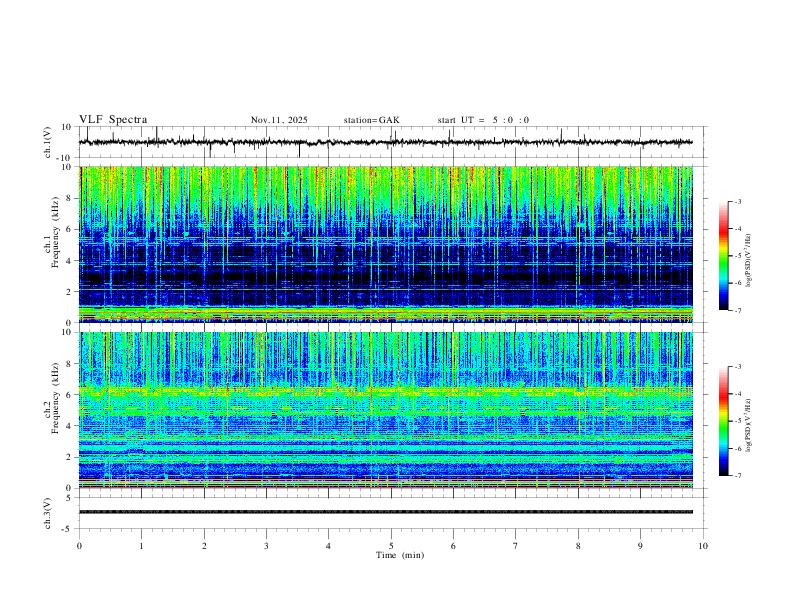Click time axis tick label "1"
This screenshot has height=612, width=792.
pos(141,546)
